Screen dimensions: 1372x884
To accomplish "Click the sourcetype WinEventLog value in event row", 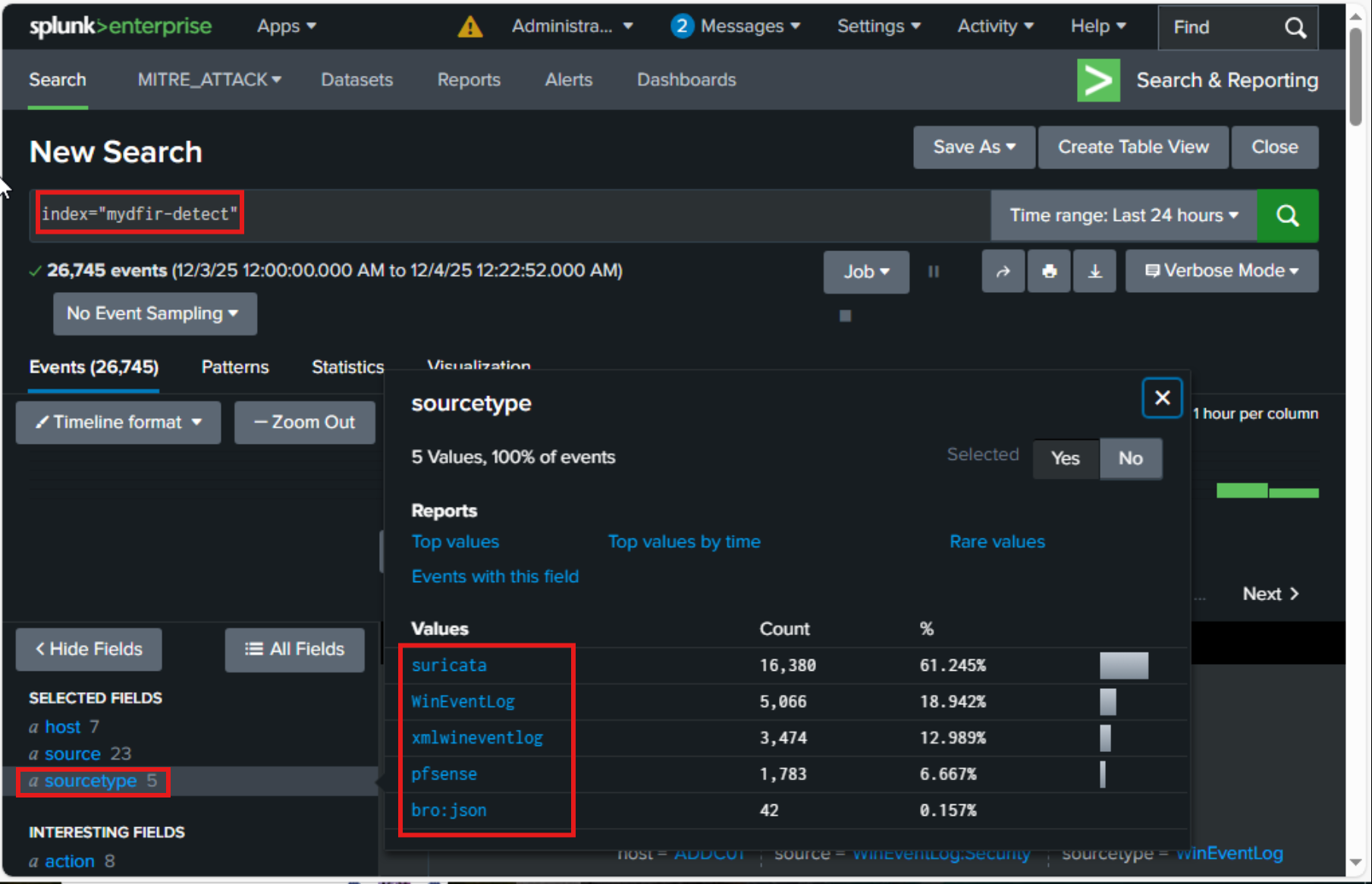I will click(1229, 854).
